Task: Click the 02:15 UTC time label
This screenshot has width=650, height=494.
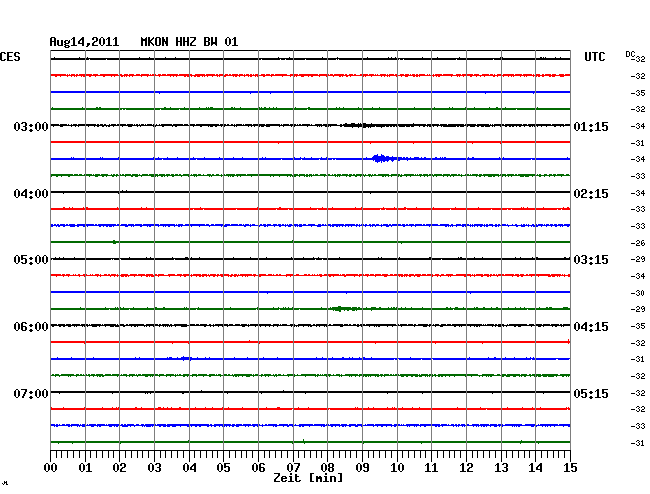Action: tap(591, 194)
